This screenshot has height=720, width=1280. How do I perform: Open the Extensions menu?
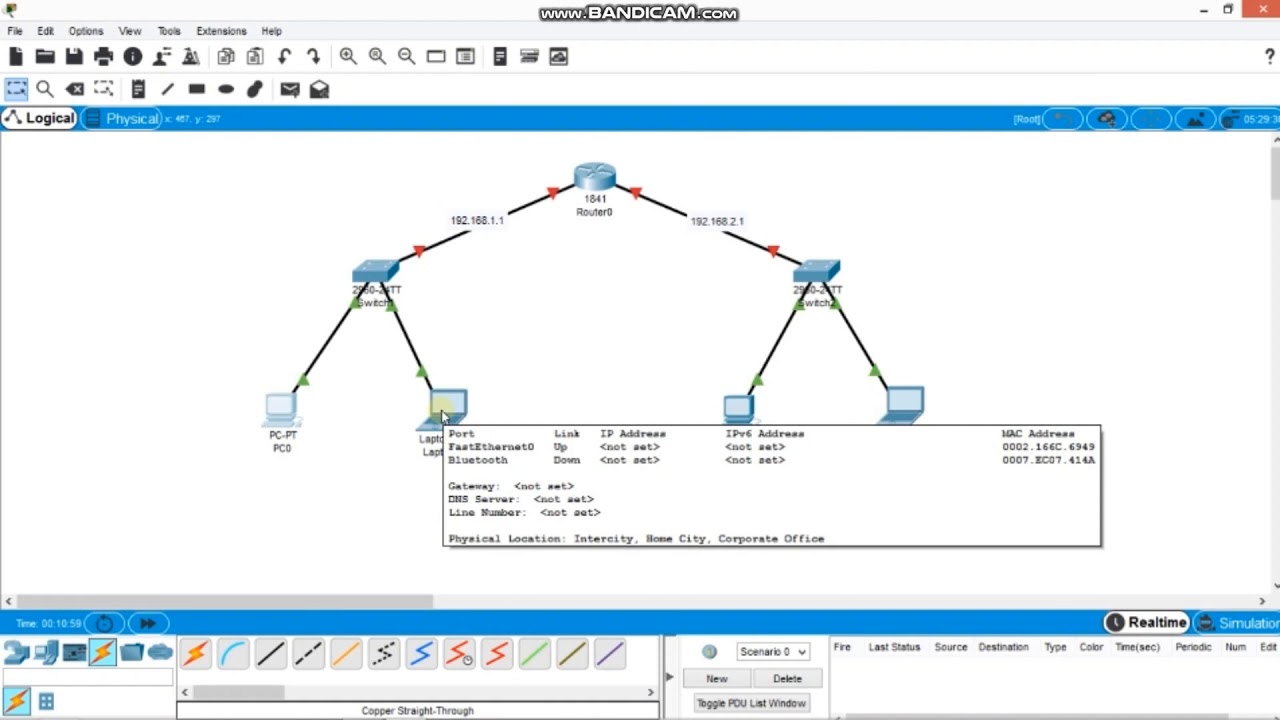(x=221, y=31)
